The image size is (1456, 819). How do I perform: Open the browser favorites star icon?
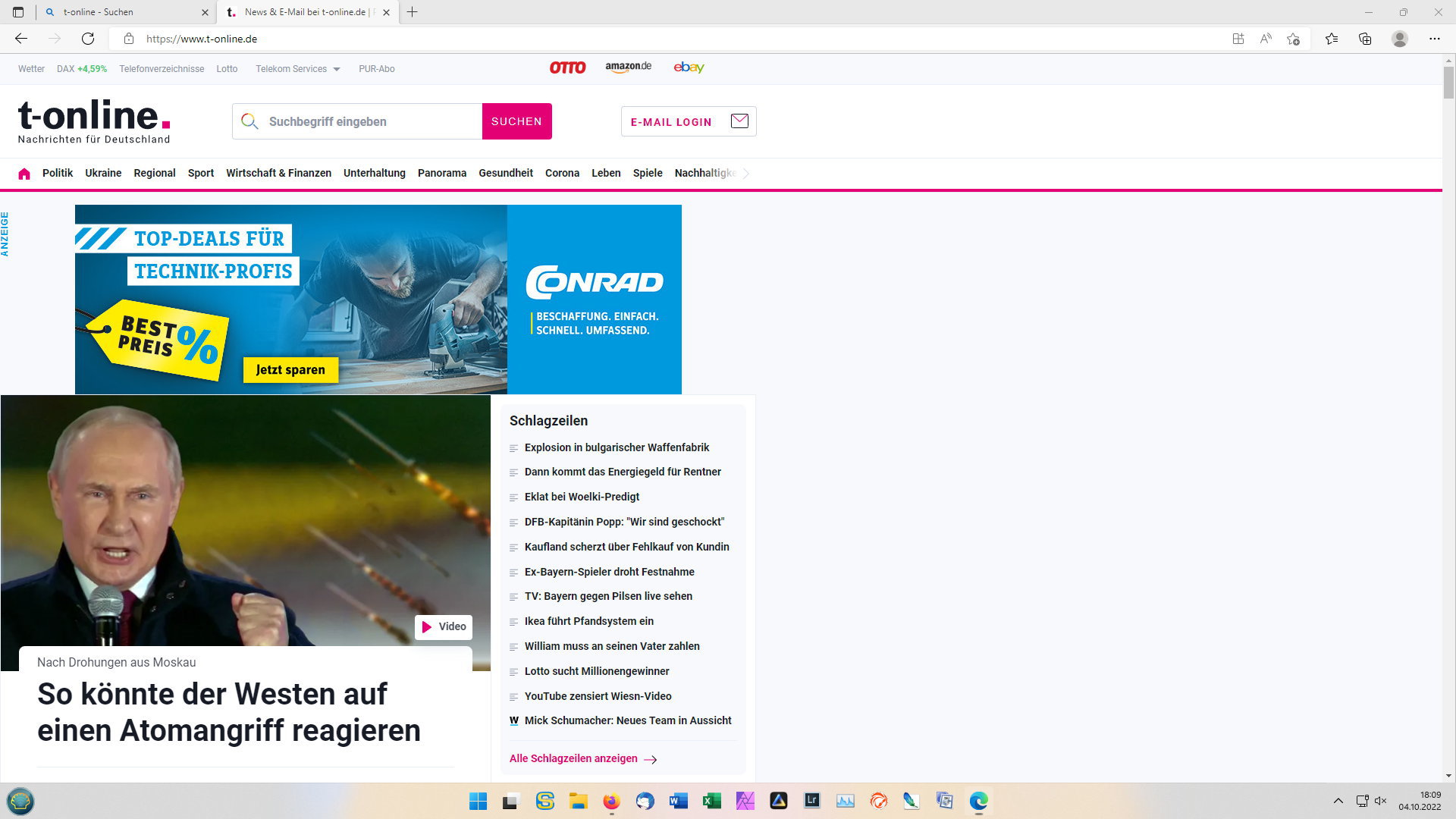click(x=1331, y=39)
